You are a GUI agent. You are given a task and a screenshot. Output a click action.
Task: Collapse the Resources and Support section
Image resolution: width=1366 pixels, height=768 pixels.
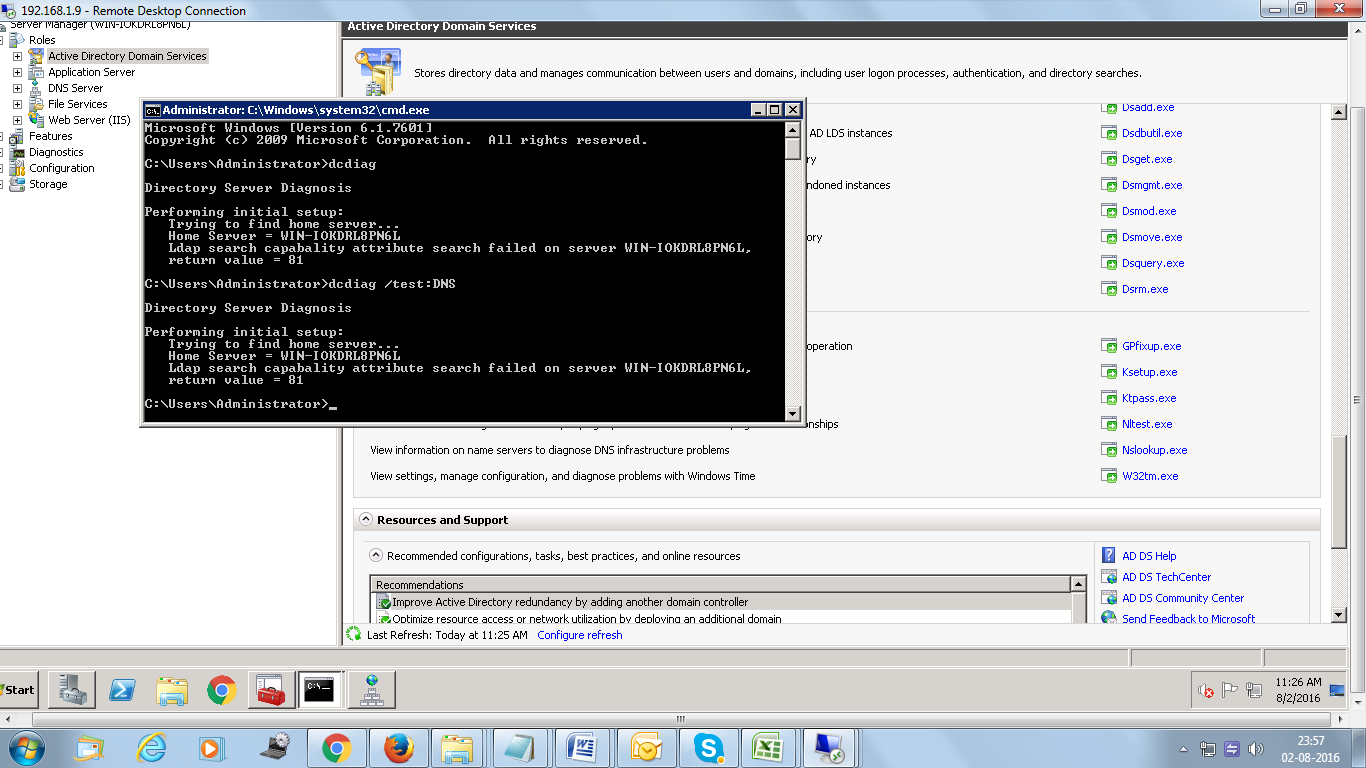366,520
